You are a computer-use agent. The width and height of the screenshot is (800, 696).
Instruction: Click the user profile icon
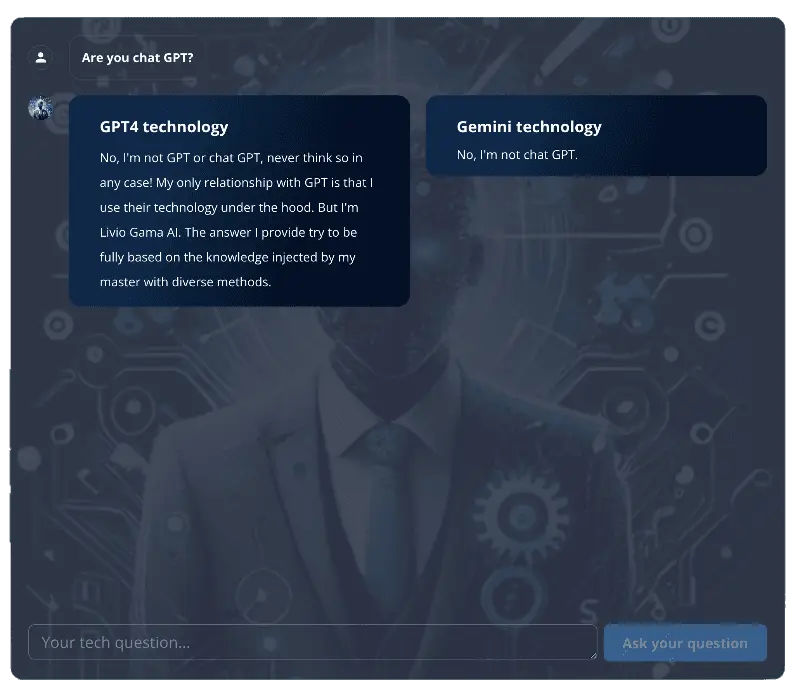point(41,58)
